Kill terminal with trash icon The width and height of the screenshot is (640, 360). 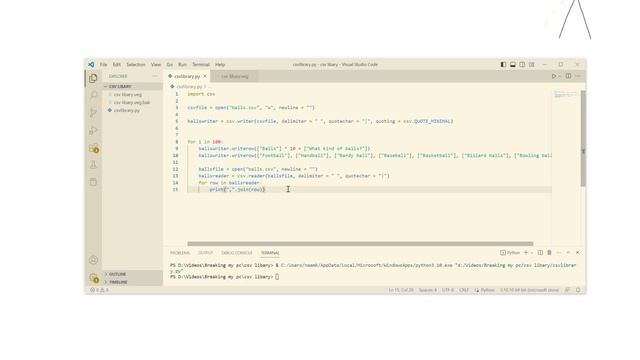[549, 253]
